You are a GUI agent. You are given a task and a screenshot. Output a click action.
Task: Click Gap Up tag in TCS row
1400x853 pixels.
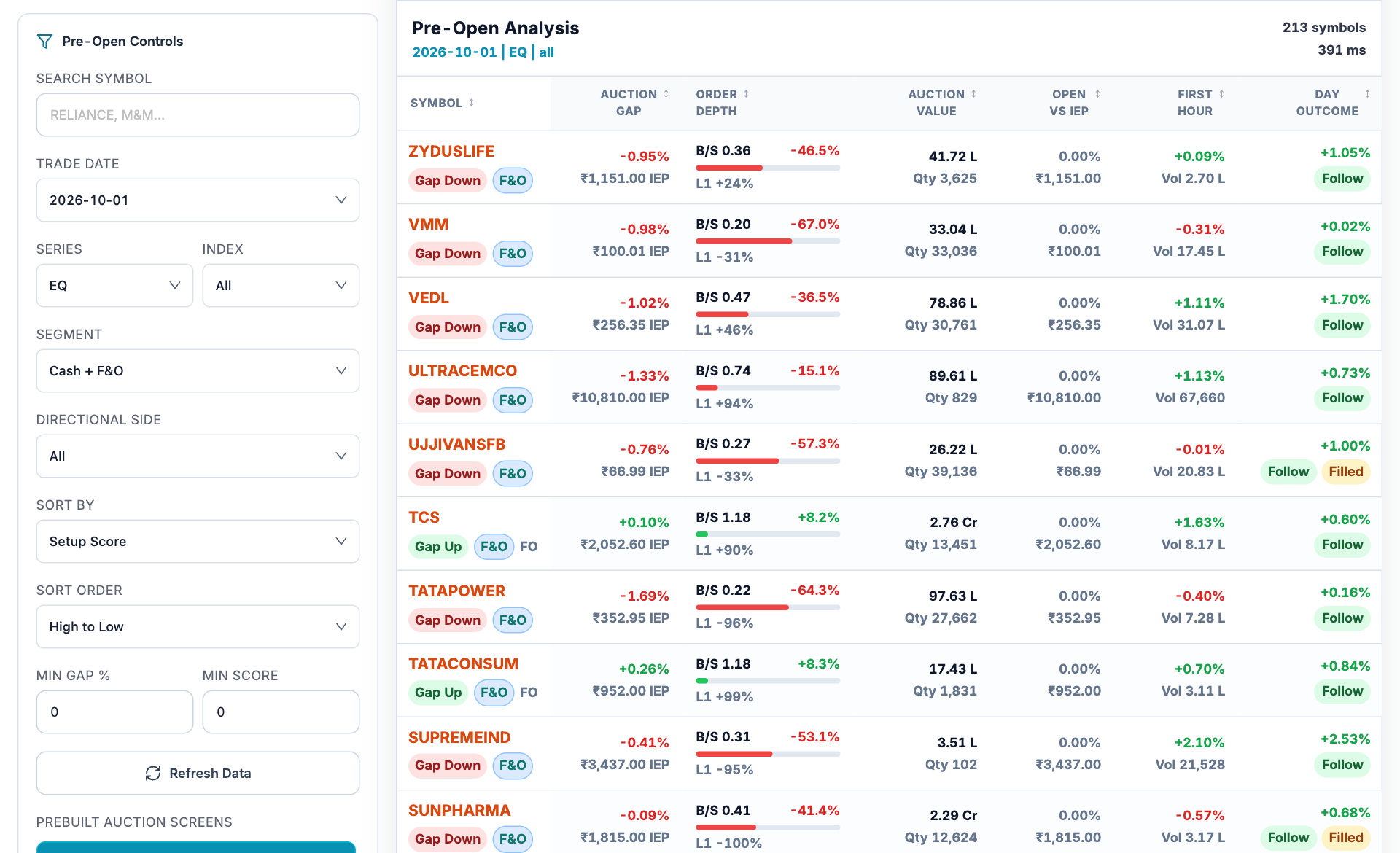click(x=438, y=546)
